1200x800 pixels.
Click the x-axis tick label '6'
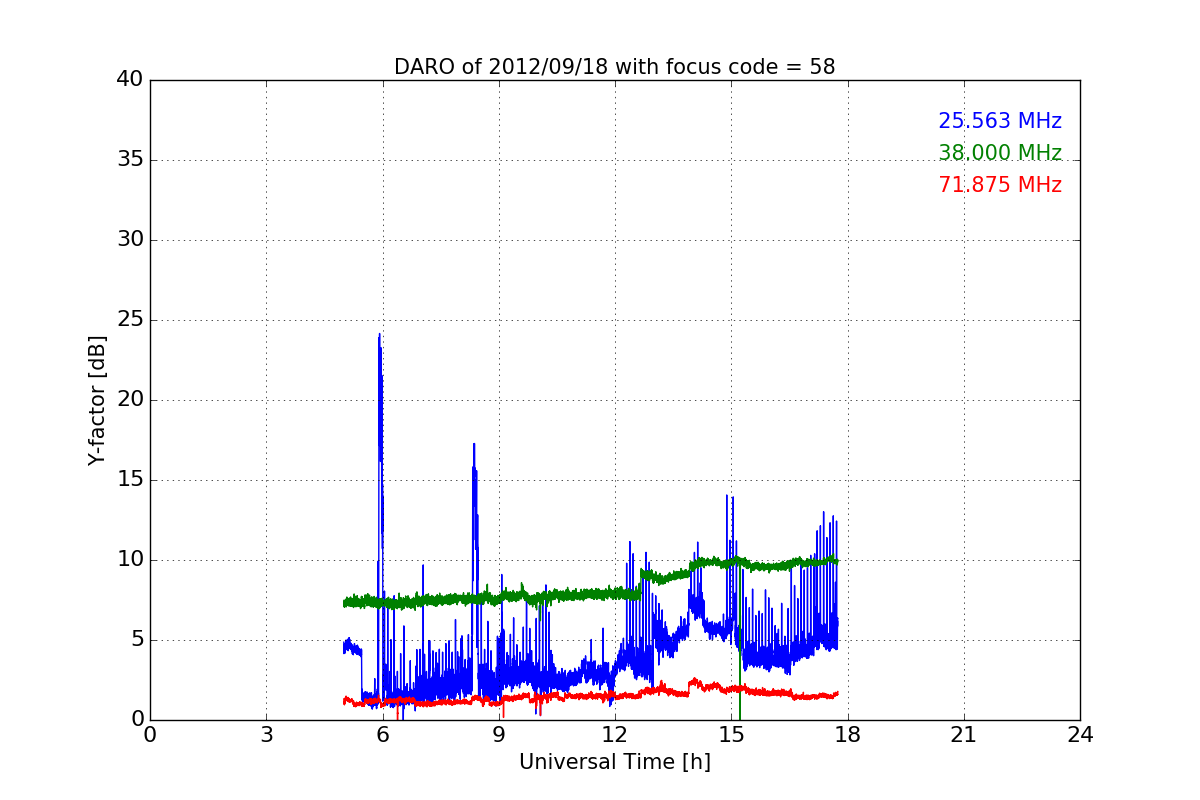coord(383,734)
